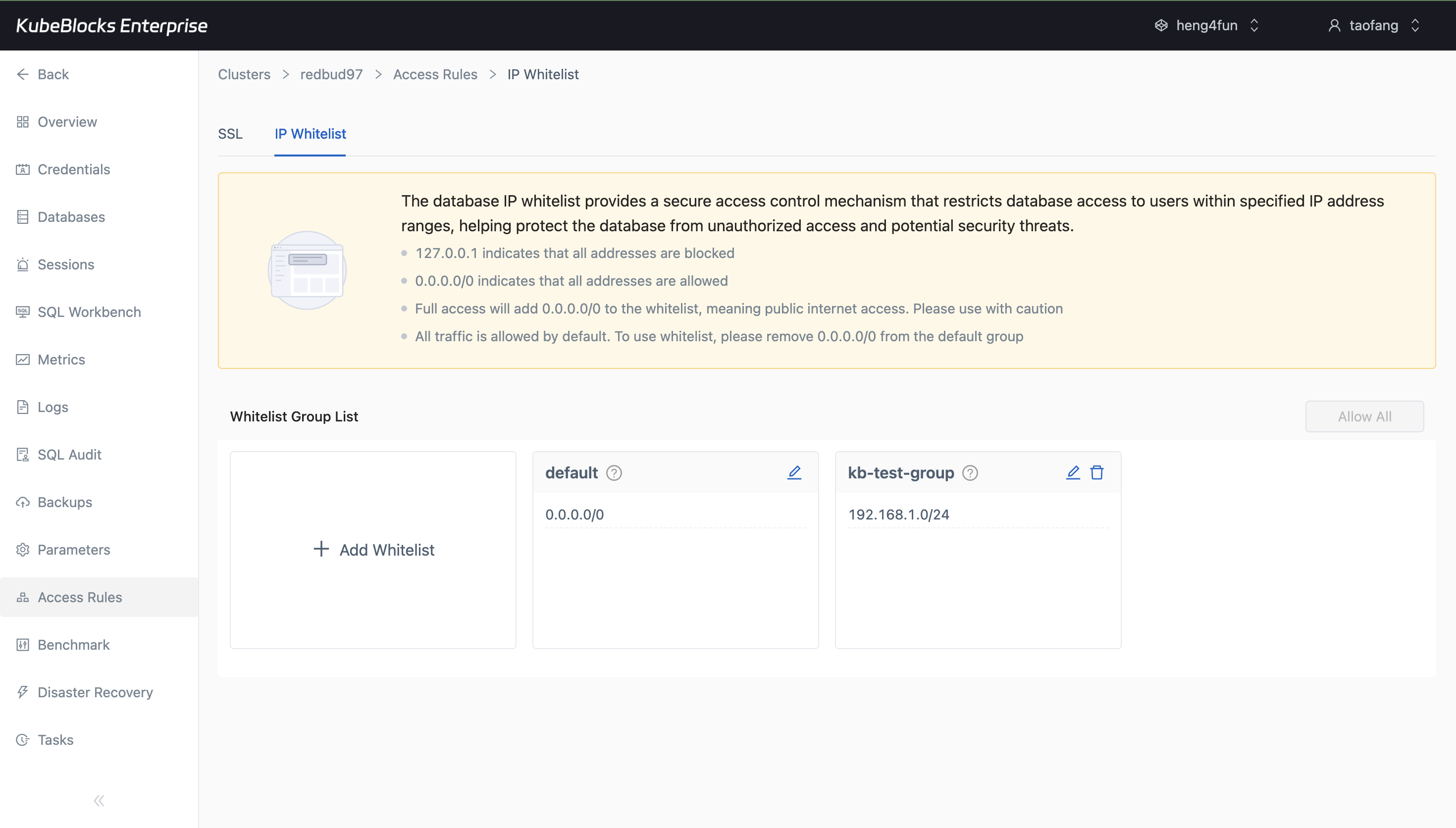The width and height of the screenshot is (1456, 828).
Task: Open the Backups section from the sidebar
Action: pos(64,502)
